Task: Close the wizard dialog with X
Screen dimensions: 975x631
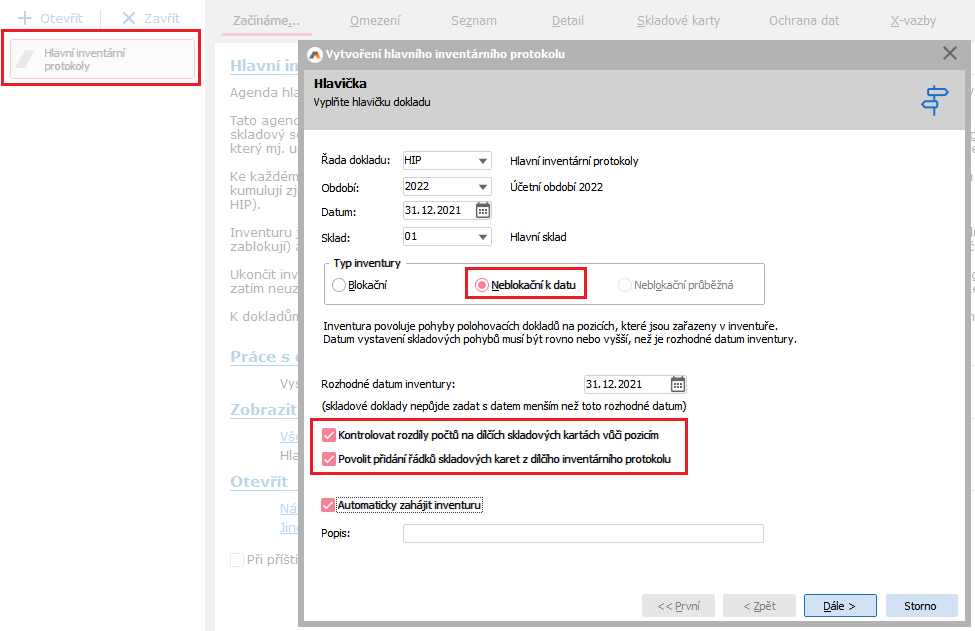Action: [949, 54]
